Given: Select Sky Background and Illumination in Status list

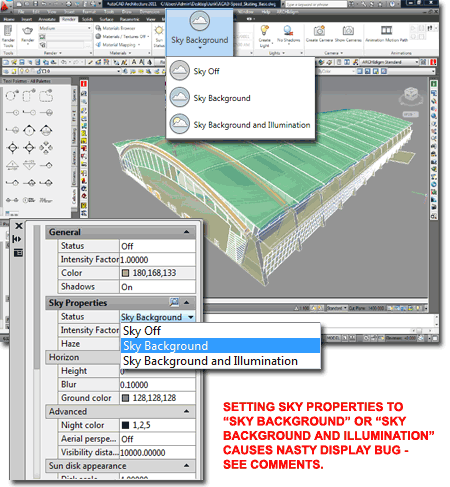Looking at the screenshot, I should (x=220, y=361).
